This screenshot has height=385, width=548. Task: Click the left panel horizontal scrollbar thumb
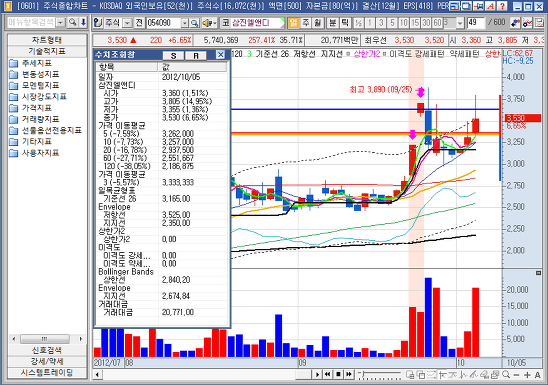44,339
